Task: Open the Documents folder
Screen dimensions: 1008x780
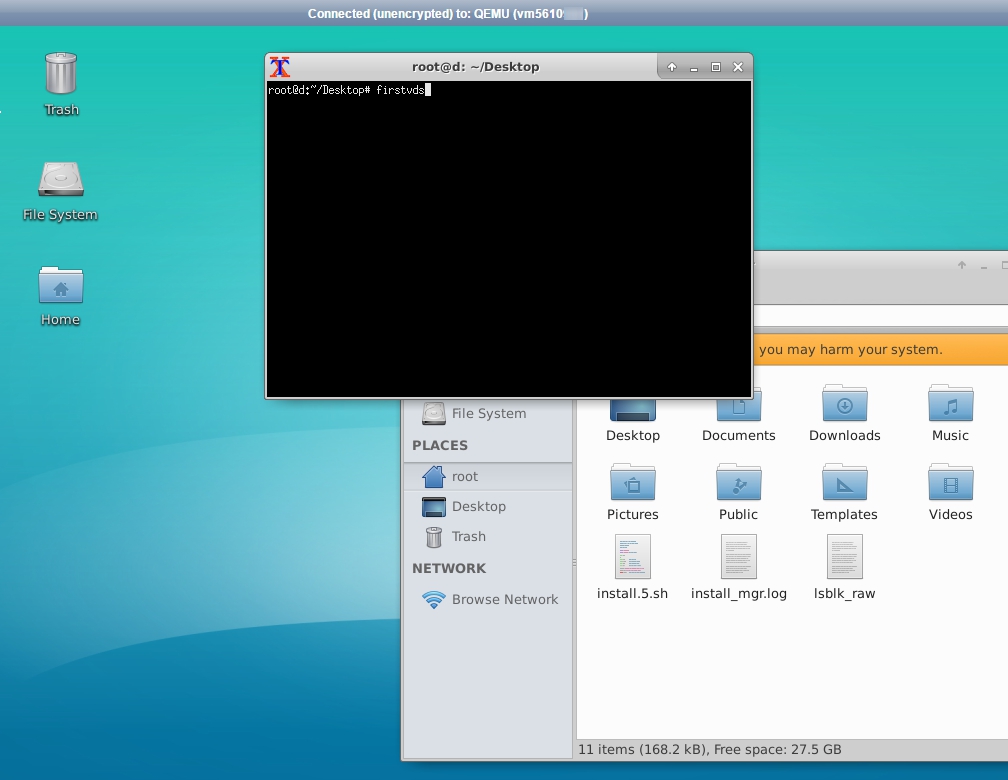Action: (738, 405)
